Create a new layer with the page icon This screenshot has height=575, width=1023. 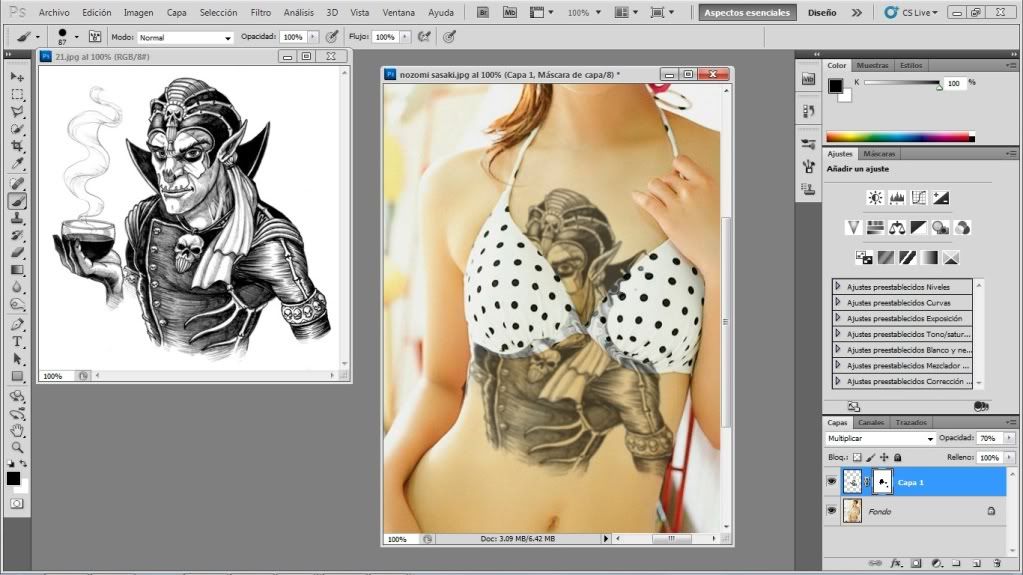tap(977, 563)
